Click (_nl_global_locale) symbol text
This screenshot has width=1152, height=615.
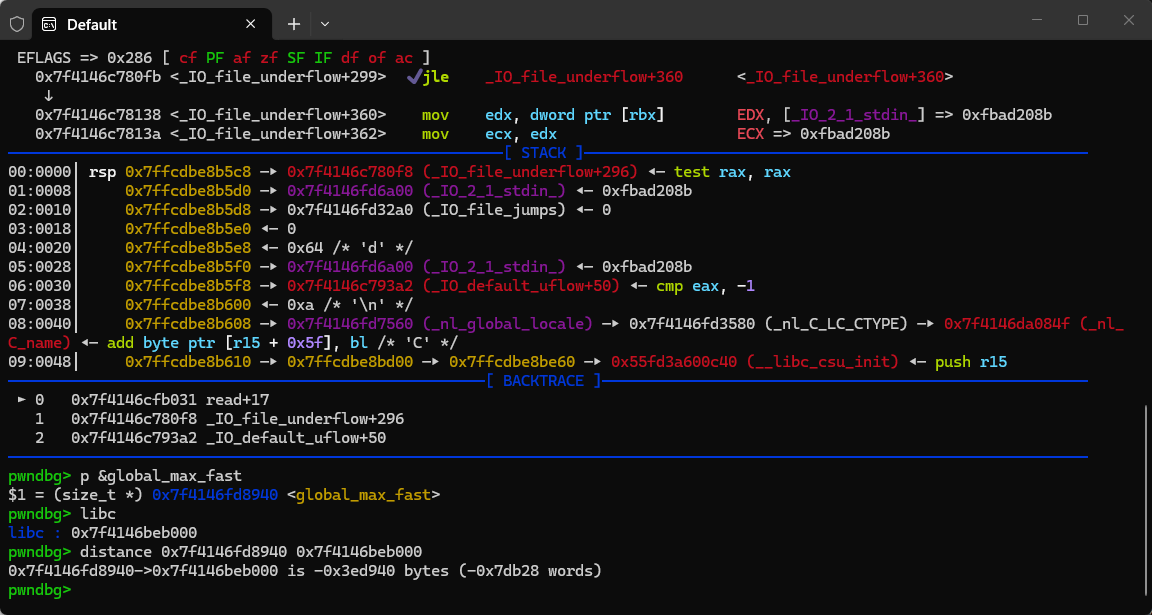click(x=508, y=324)
